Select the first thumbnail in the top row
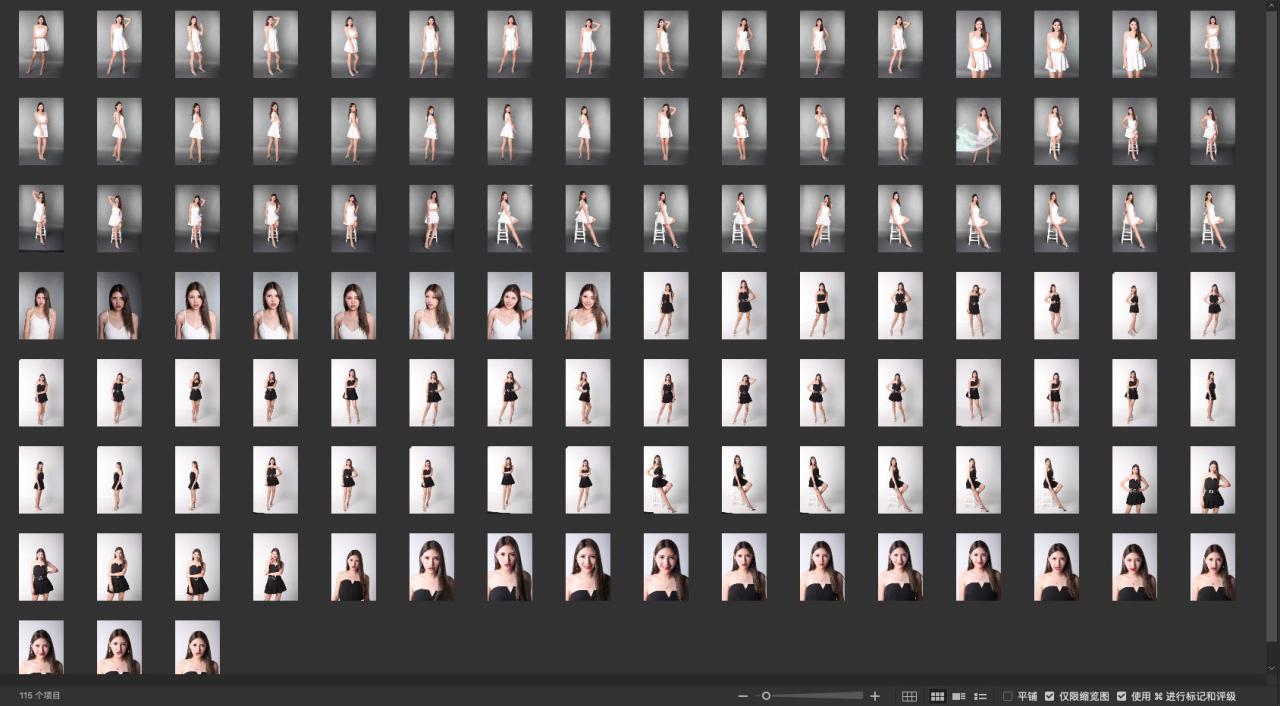Viewport: 1280px width, 706px height. point(41,44)
